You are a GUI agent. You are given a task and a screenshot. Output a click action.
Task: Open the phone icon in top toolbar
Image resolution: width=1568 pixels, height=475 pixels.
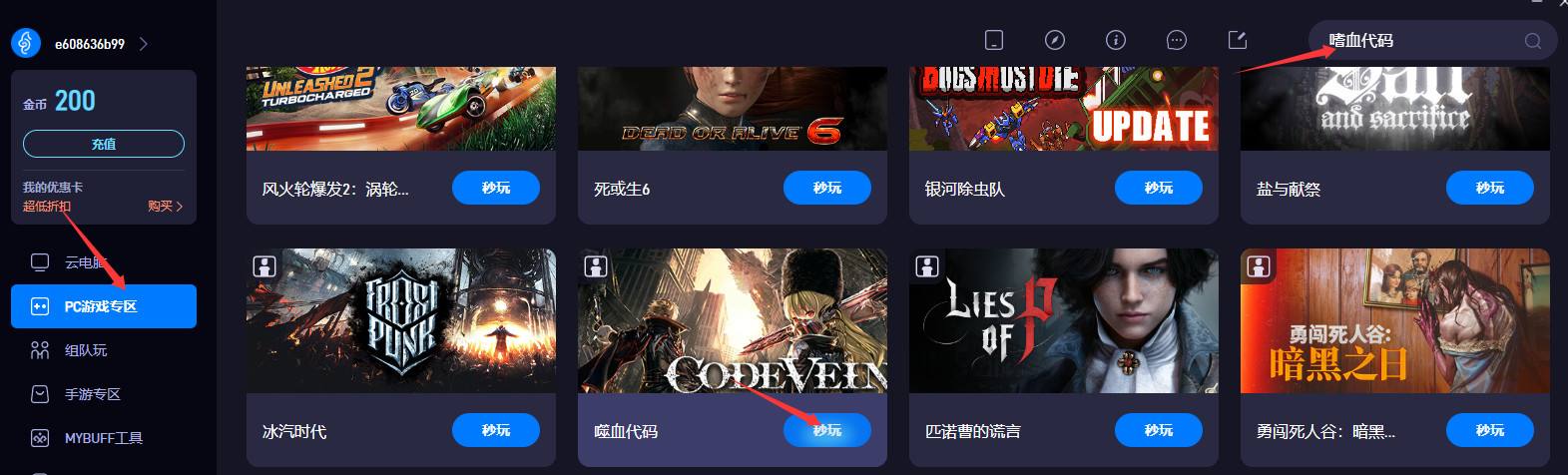(x=993, y=40)
